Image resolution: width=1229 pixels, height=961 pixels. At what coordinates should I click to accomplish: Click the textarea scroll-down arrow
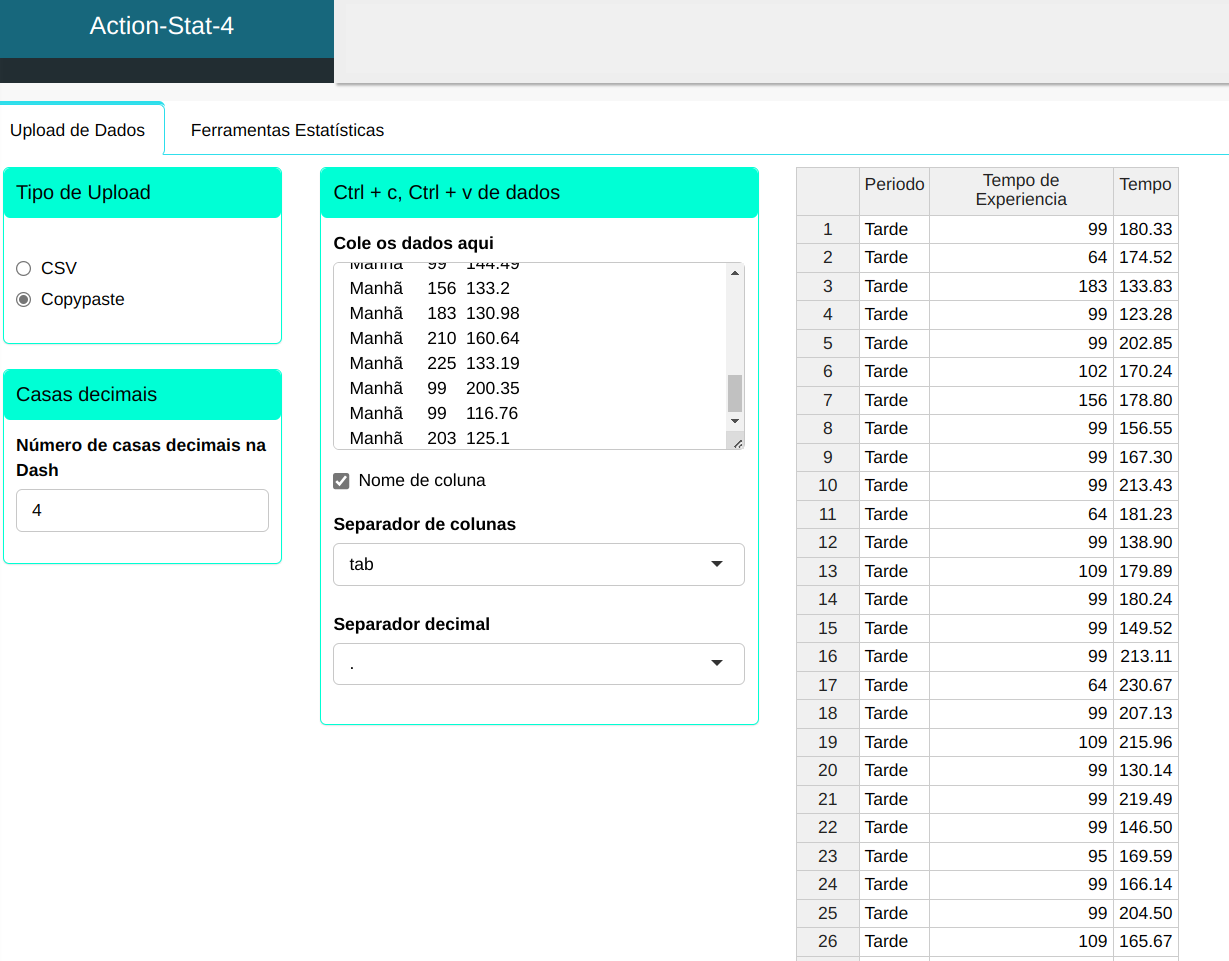click(x=735, y=422)
